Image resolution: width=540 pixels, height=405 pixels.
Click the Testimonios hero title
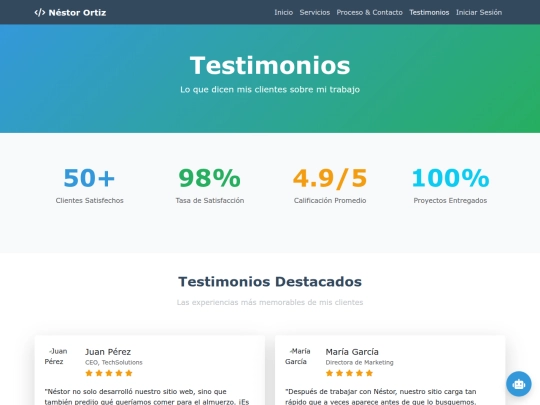270,65
